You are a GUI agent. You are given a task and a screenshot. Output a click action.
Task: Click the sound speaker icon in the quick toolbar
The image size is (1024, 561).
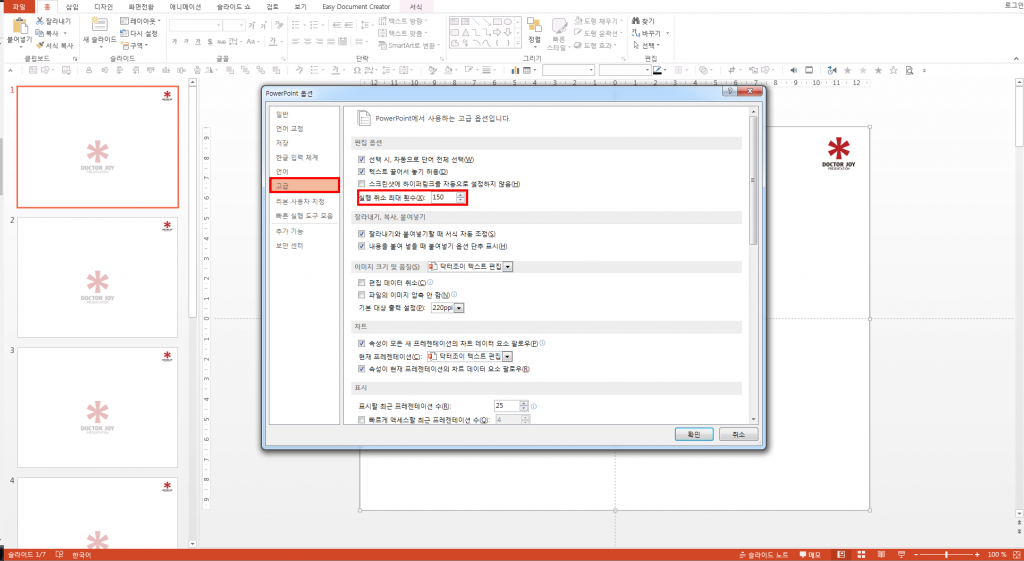793,70
